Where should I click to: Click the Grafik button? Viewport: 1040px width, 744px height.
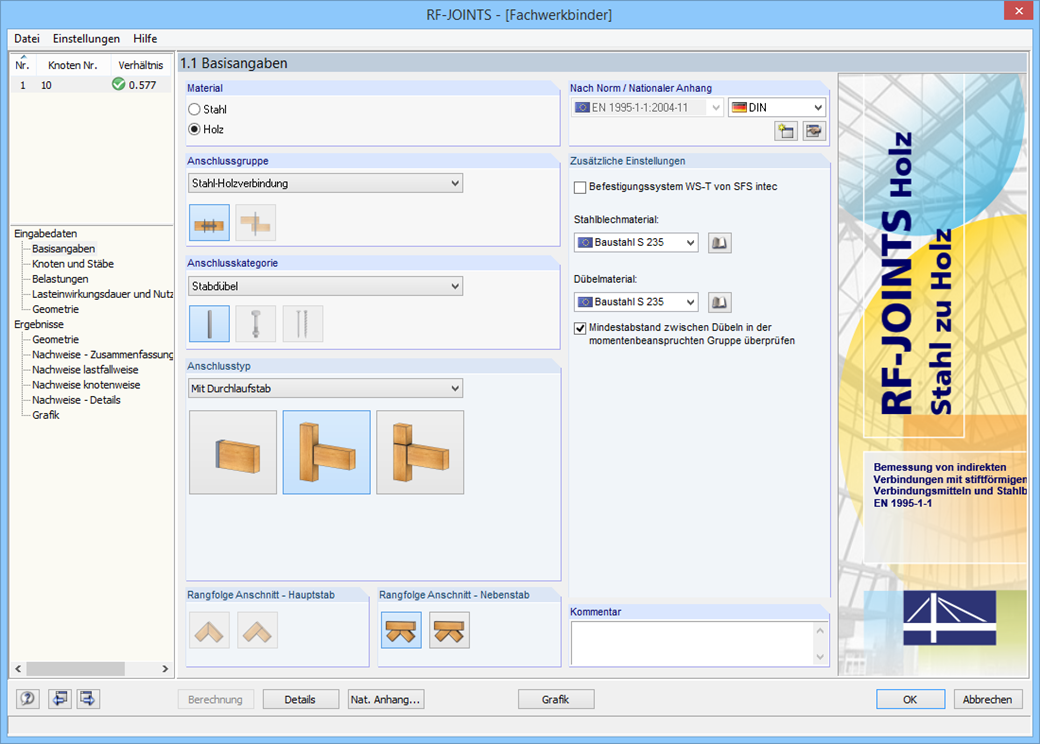click(x=556, y=700)
